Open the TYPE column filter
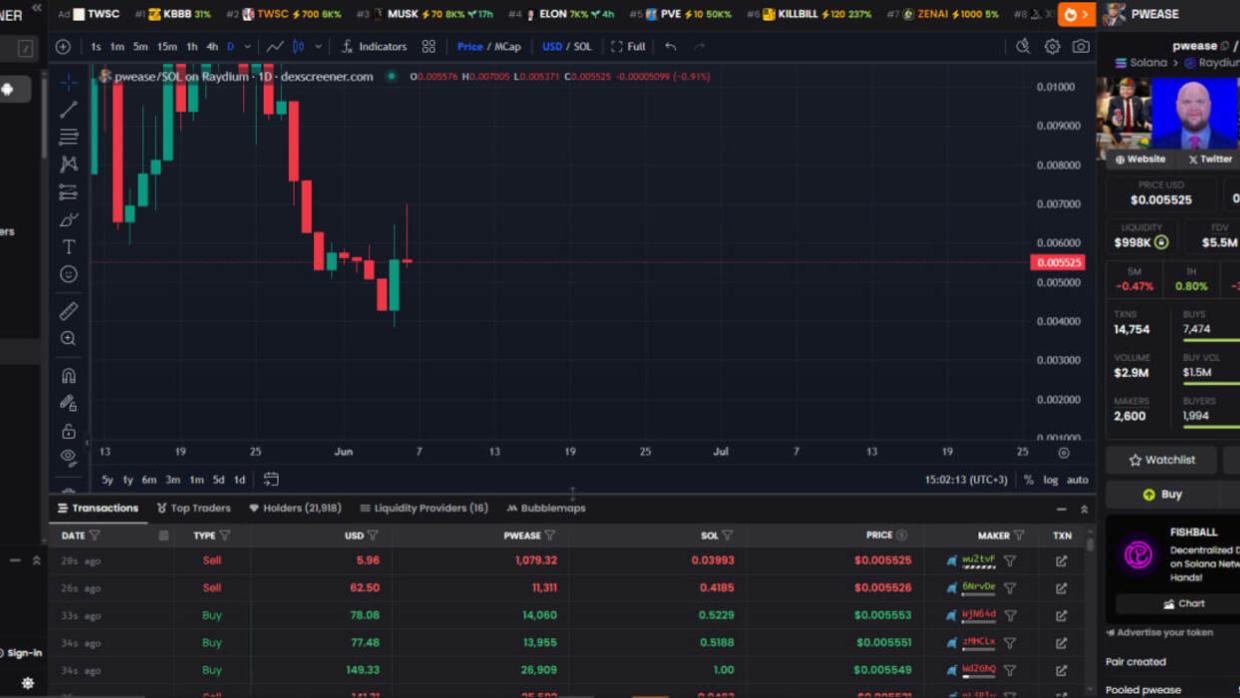 tap(224, 536)
